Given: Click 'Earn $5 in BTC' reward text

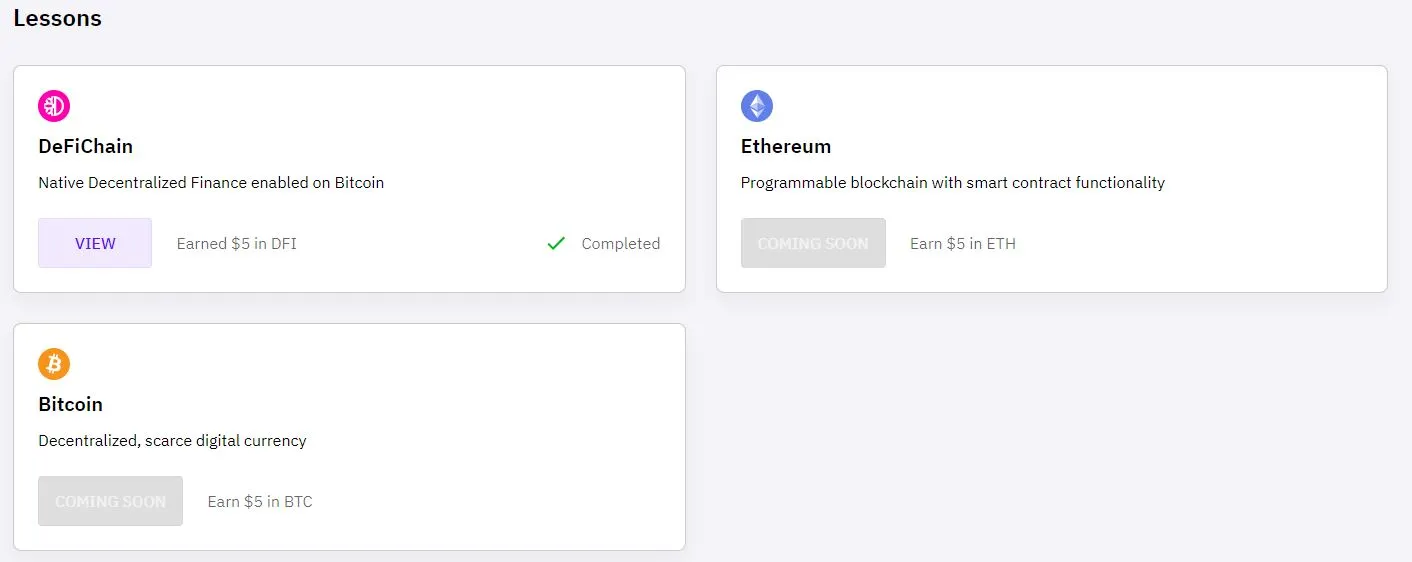Looking at the screenshot, I should coord(260,501).
